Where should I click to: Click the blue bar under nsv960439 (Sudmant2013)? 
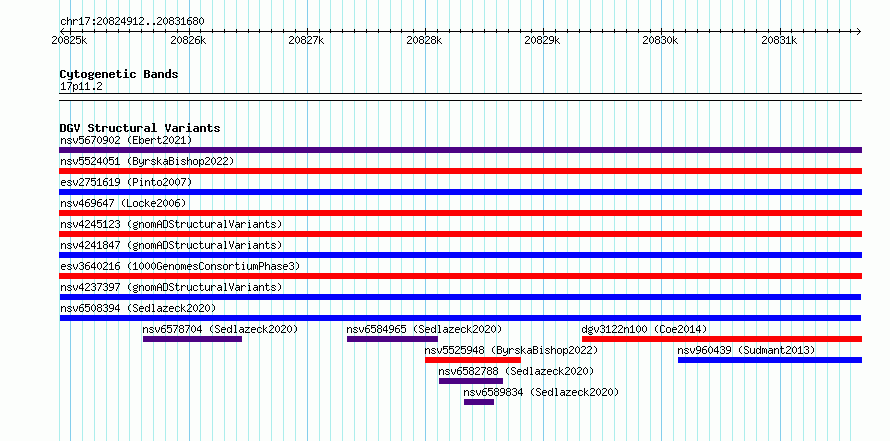click(x=770, y=360)
